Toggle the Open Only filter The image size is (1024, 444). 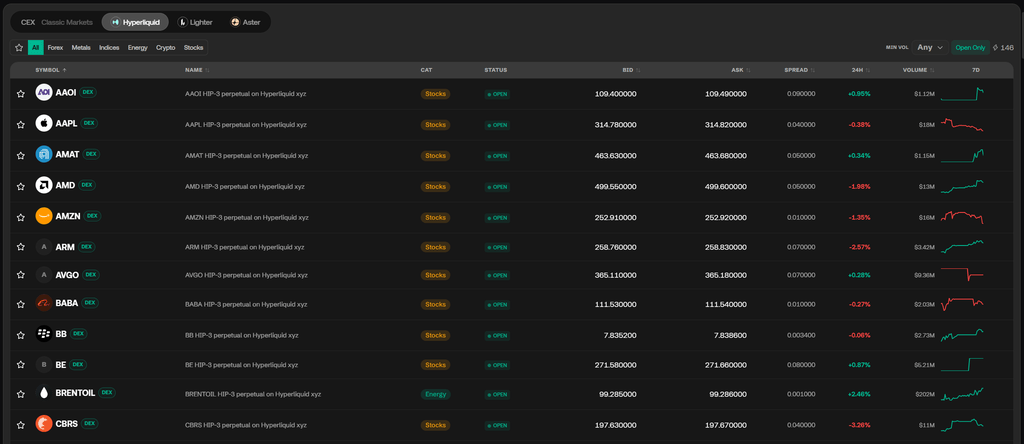tap(970, 48)
